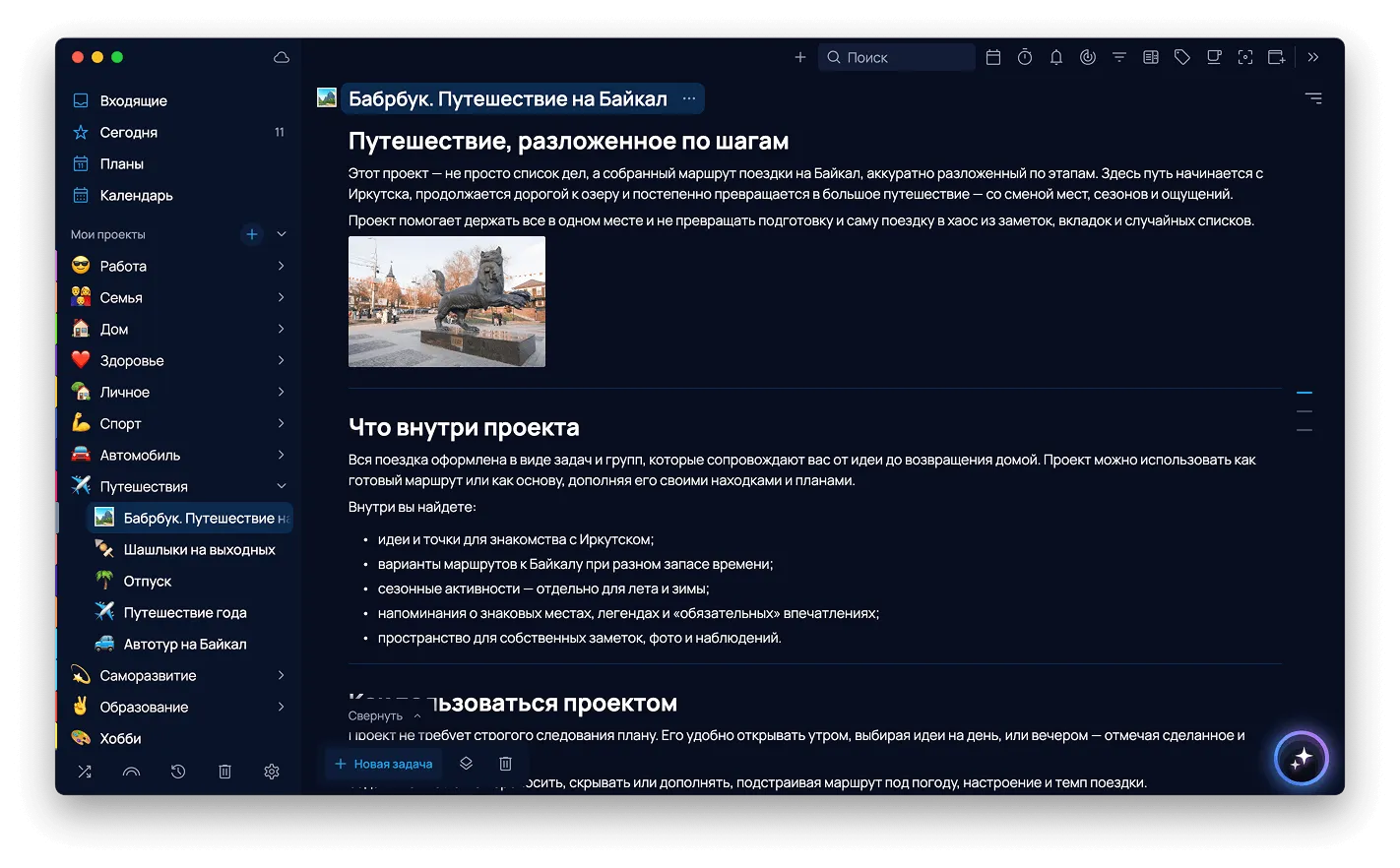Open settings gear in sidebar
Image resolution: width=1400 pixels, height=868 pixels.
coord(272,772)
